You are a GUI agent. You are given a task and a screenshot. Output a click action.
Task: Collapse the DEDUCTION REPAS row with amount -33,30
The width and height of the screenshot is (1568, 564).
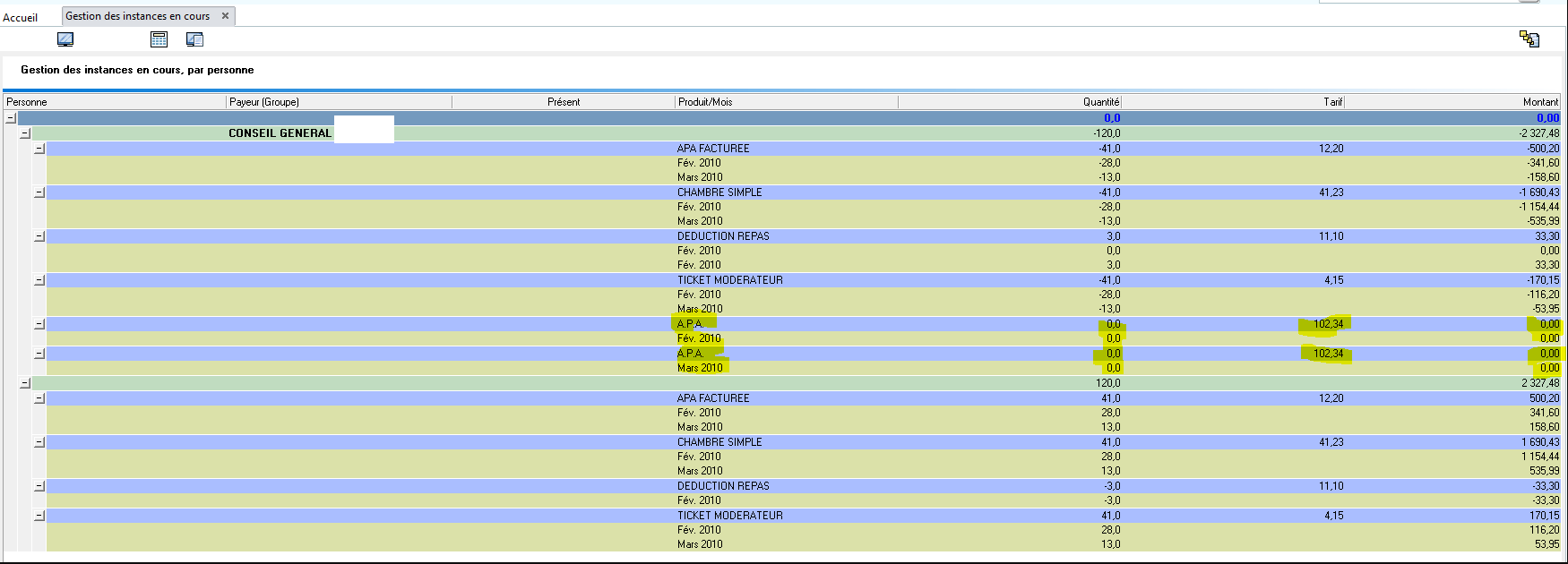pyautogui.click(x=39, y=486)
